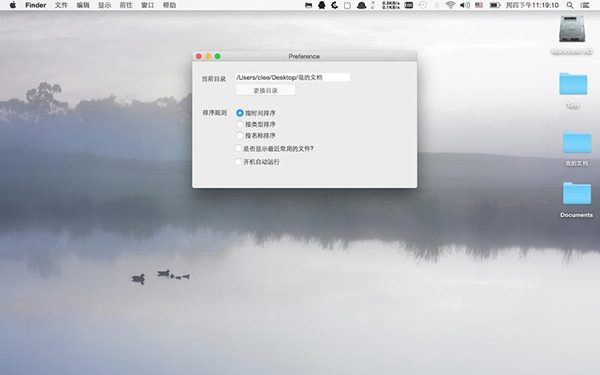Open the 显示 menu

tap(104, 5)
